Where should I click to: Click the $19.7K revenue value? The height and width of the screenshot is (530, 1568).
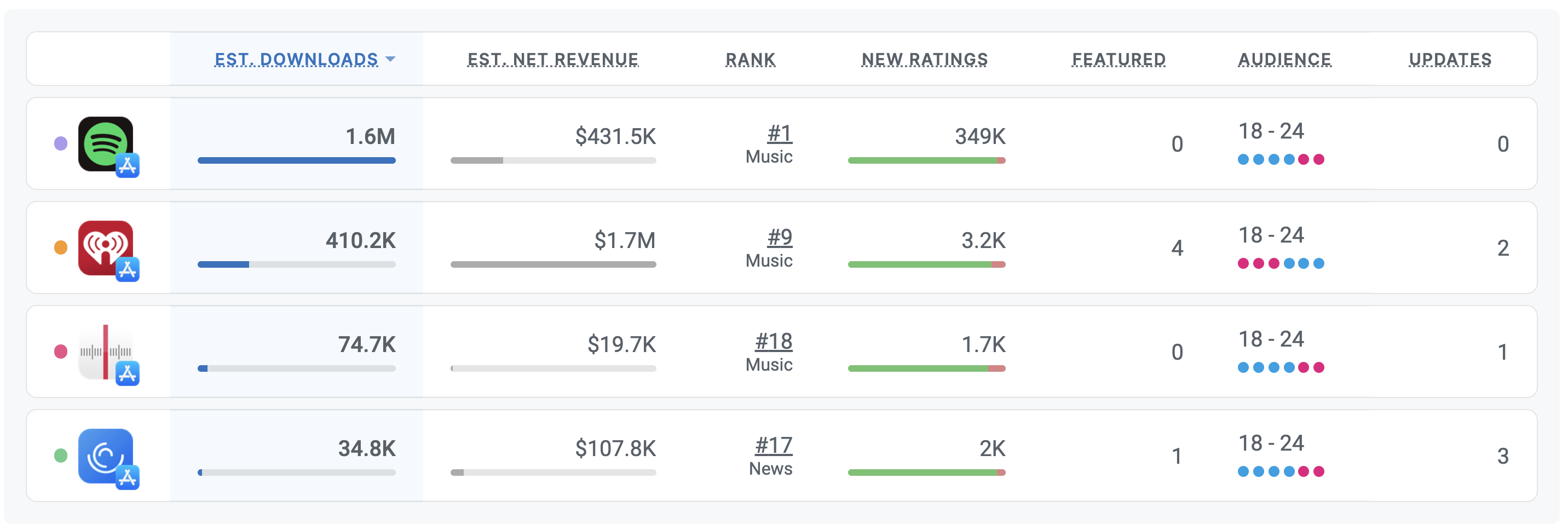pyautogui.click(x=621, y=344)
